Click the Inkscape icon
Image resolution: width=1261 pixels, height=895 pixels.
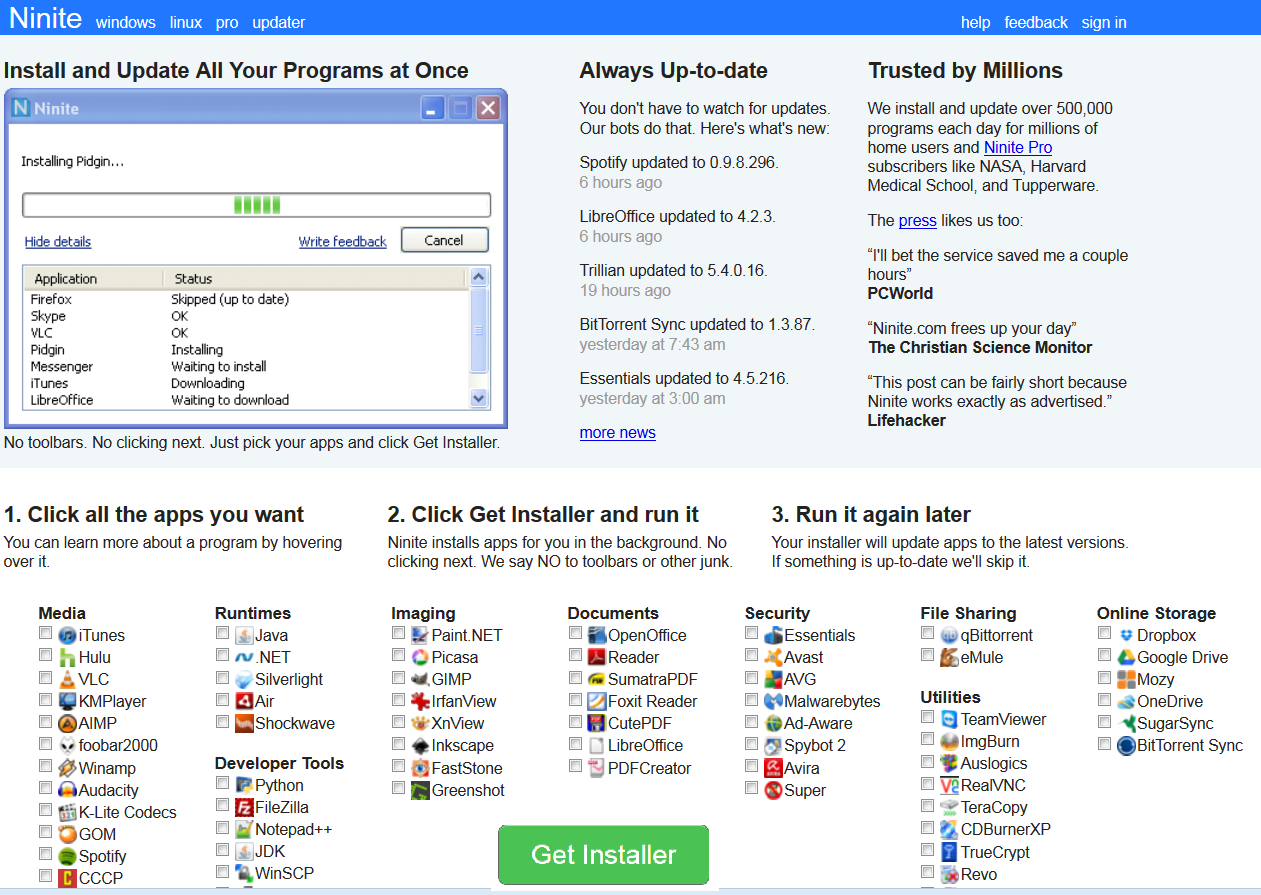pos(420,745)
